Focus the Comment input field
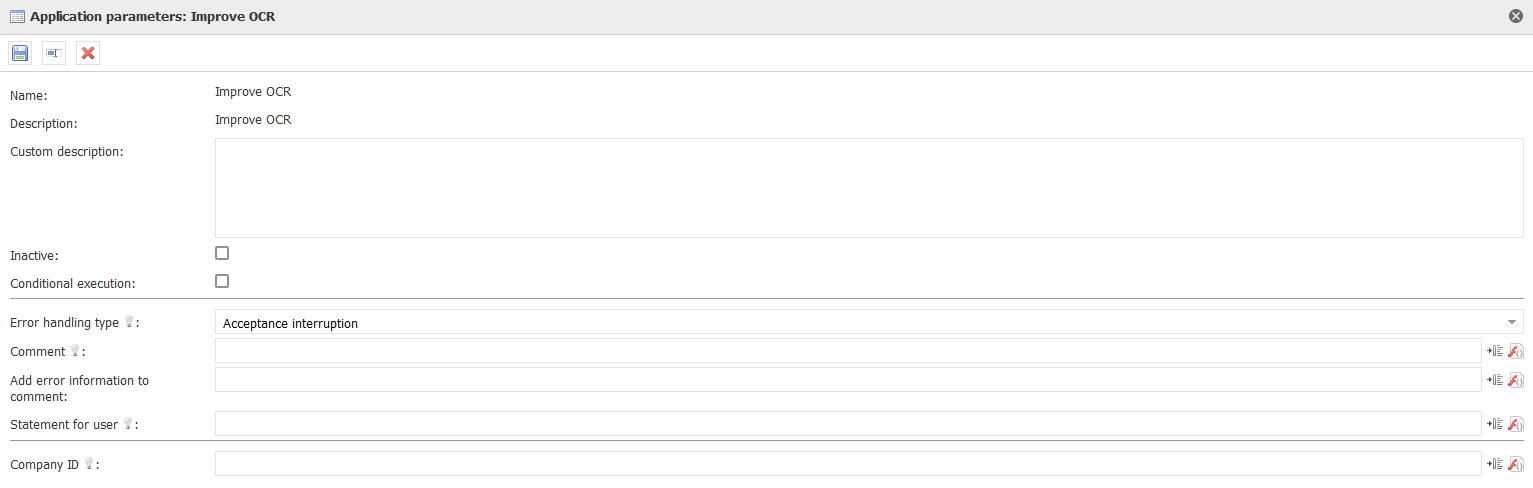The height and width of the screenshot is (488, 1533). click(848, 351)
